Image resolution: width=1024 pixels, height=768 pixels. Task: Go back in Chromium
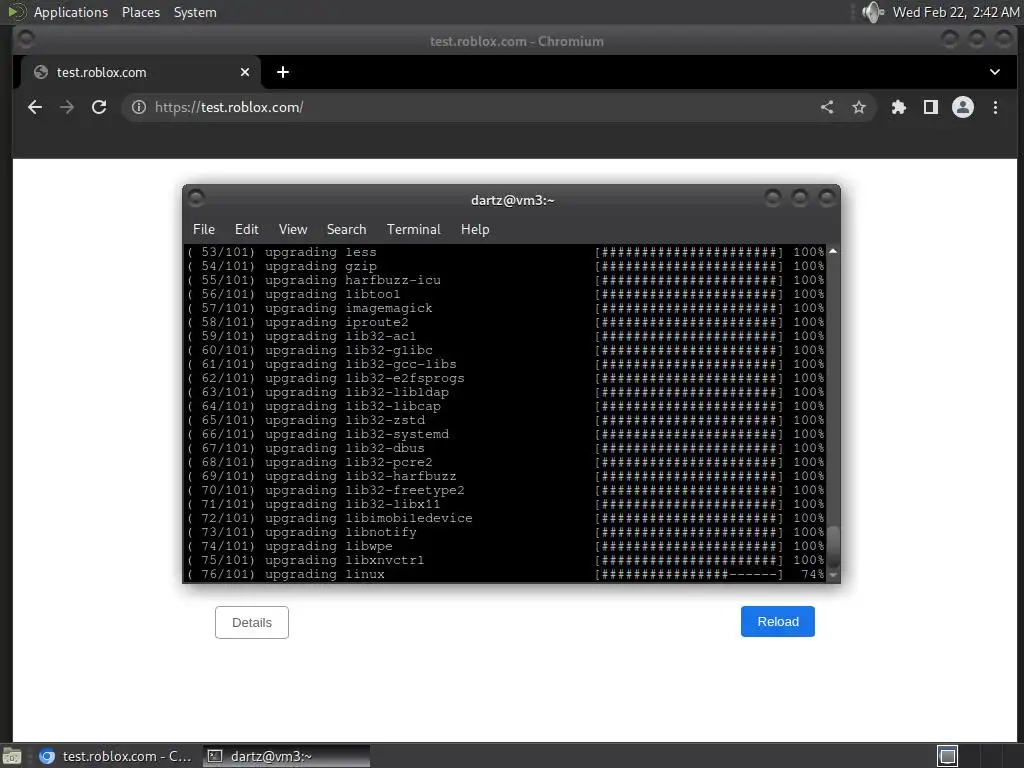35,107
